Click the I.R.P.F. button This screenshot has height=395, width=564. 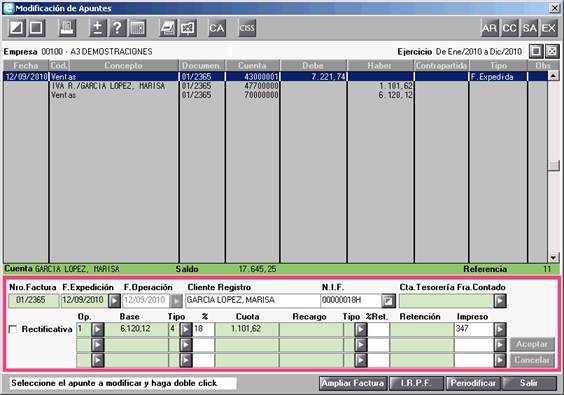[417, 383]
